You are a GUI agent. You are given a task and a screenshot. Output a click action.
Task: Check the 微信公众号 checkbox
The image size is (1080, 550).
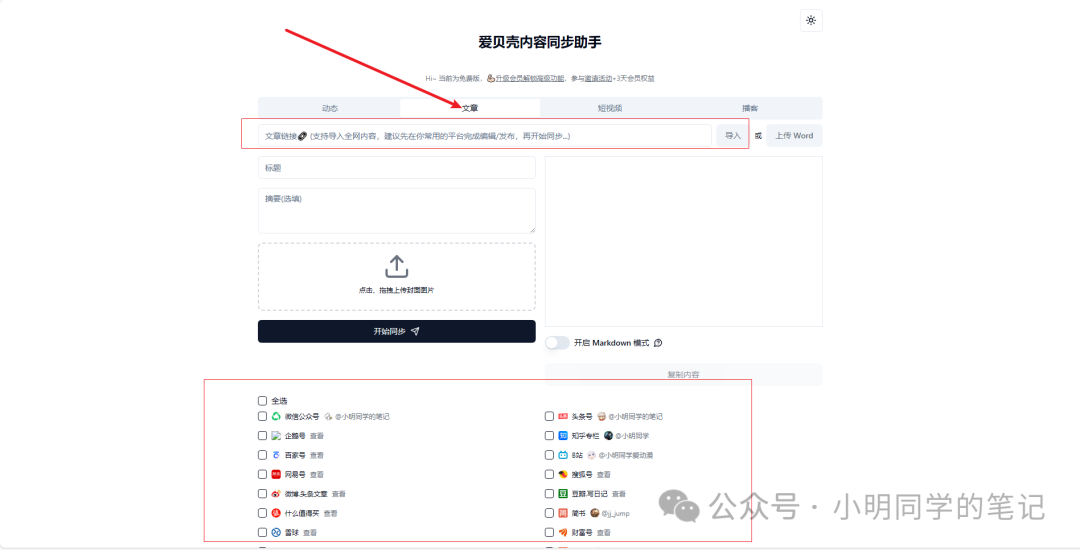262,416
